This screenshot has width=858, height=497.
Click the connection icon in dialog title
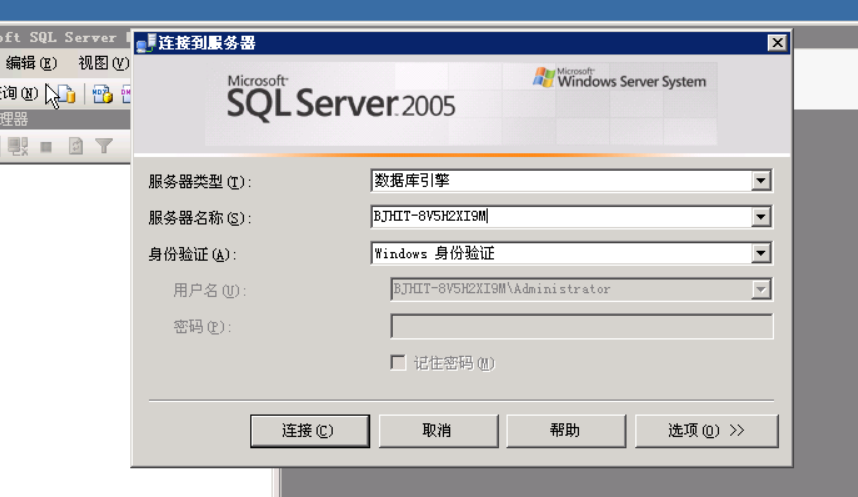point(146,43)
